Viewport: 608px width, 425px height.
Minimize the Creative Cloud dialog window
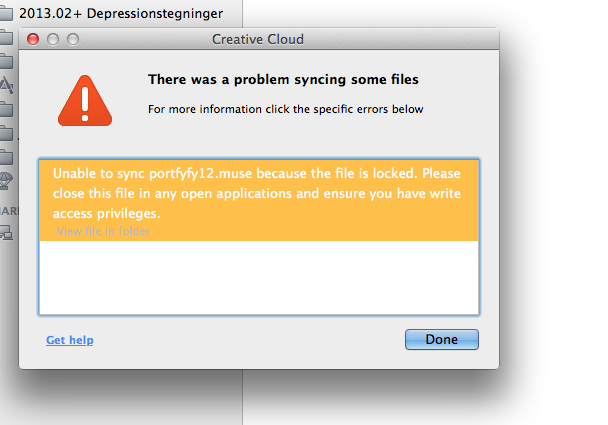(x=53, y=39)
